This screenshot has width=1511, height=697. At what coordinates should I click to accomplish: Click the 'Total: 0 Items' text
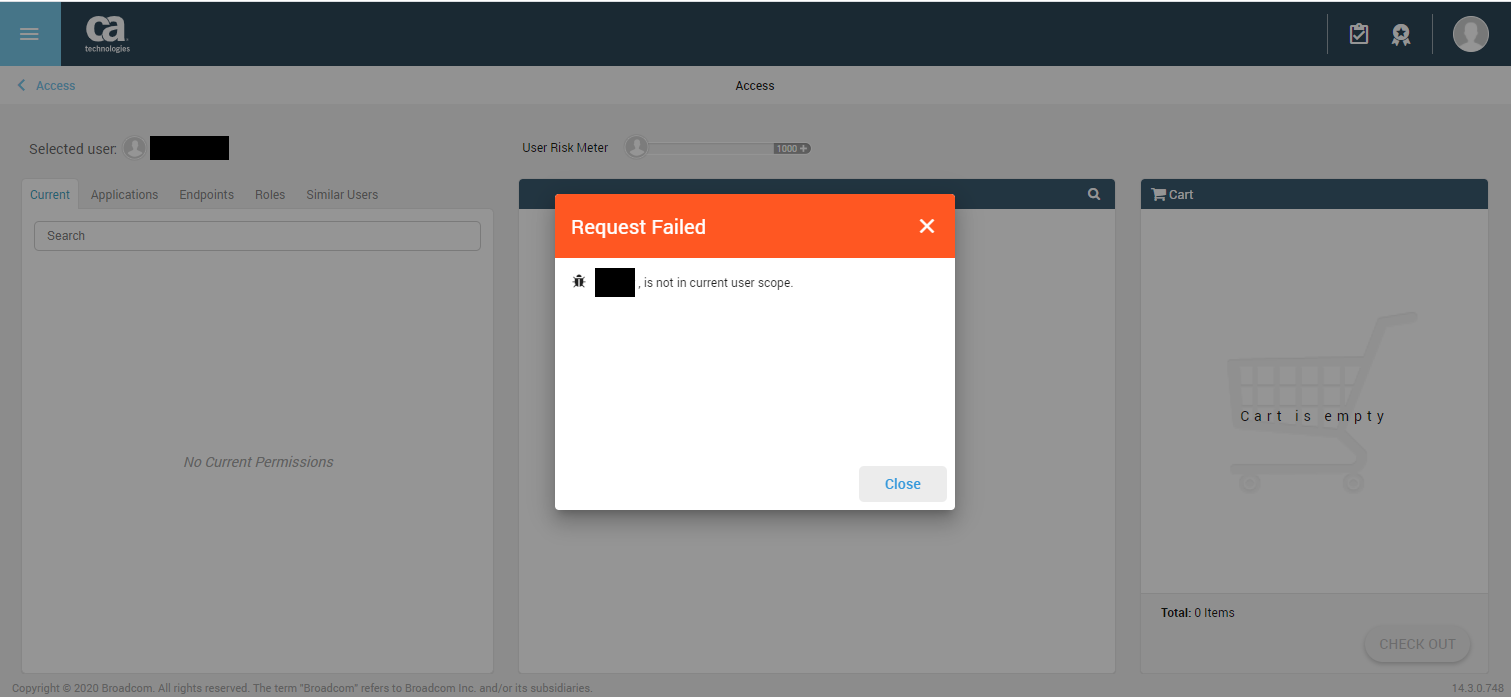(x=1197, y=613)
